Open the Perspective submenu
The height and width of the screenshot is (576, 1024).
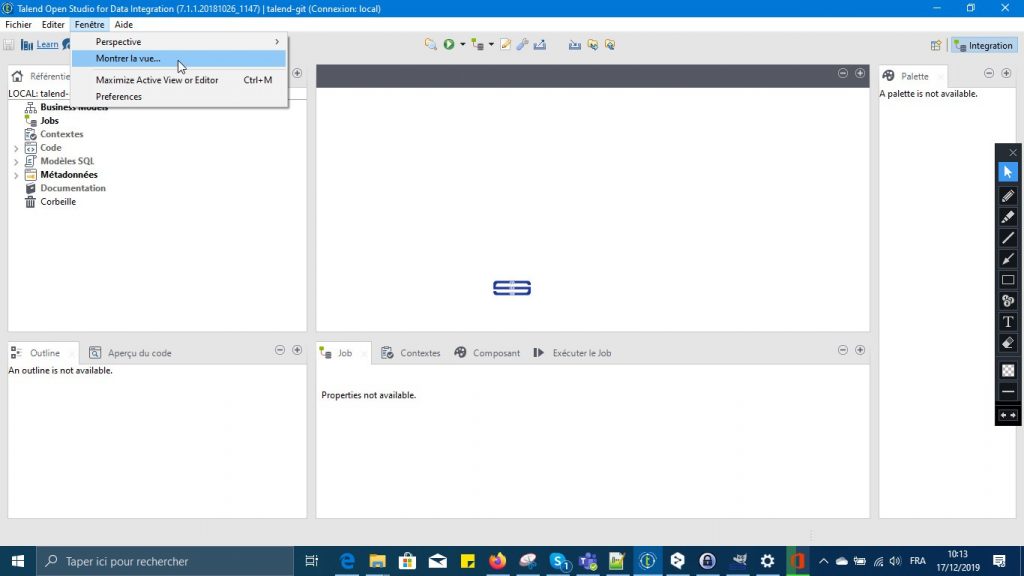(x=178, y=41)
